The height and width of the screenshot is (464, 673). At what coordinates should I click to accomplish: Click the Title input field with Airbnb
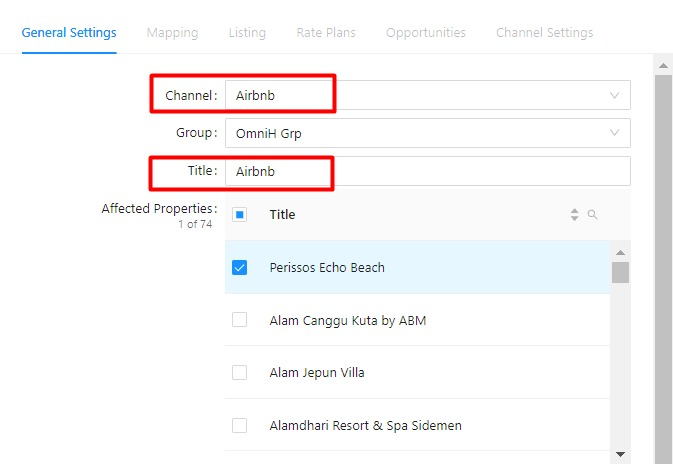point(428,171)
